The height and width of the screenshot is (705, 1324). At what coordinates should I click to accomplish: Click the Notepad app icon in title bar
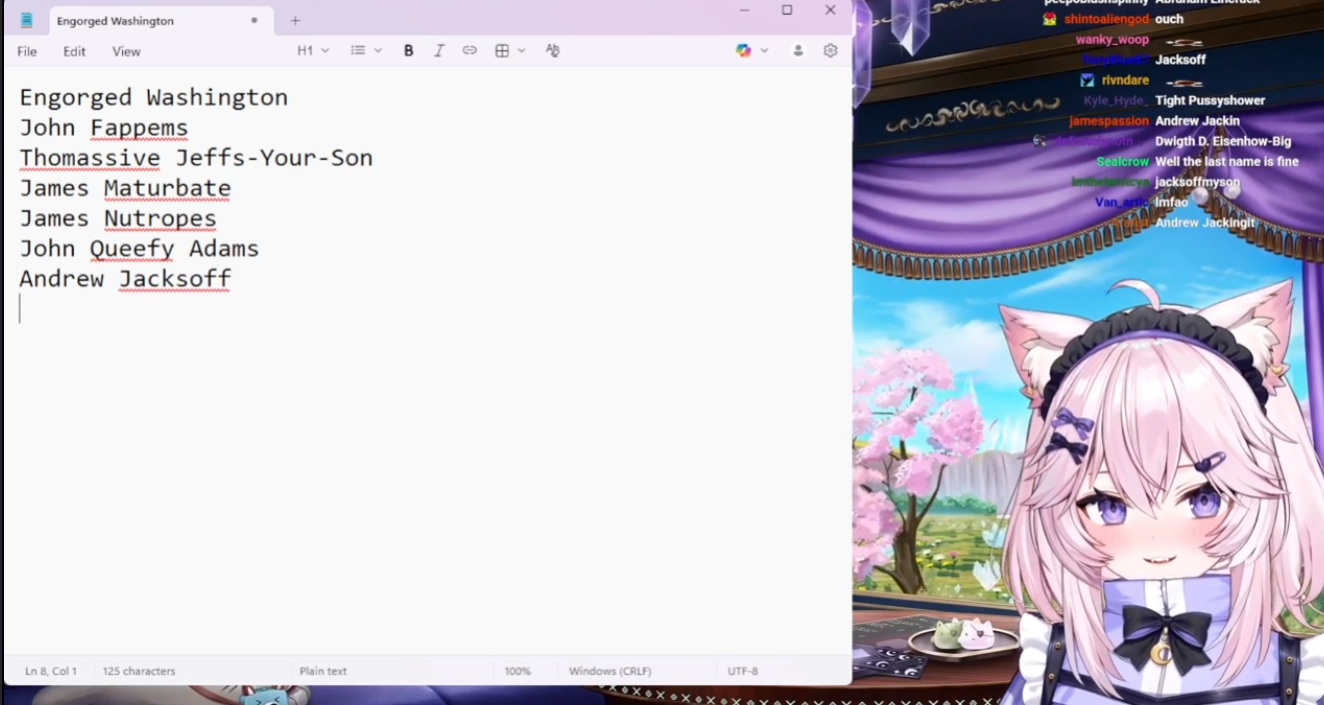point(27,20)
